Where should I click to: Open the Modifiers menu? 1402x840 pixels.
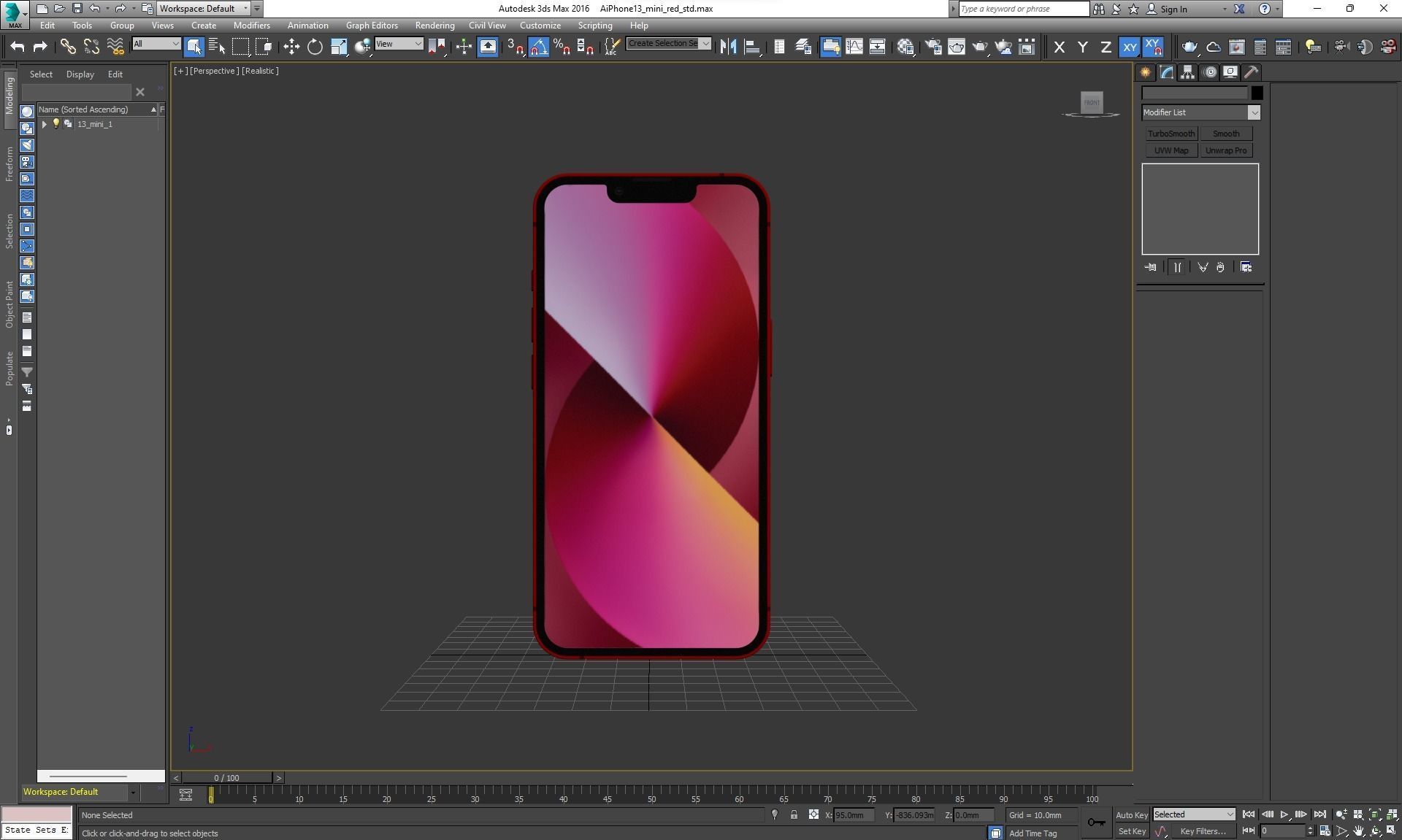[x=251, y=25]
